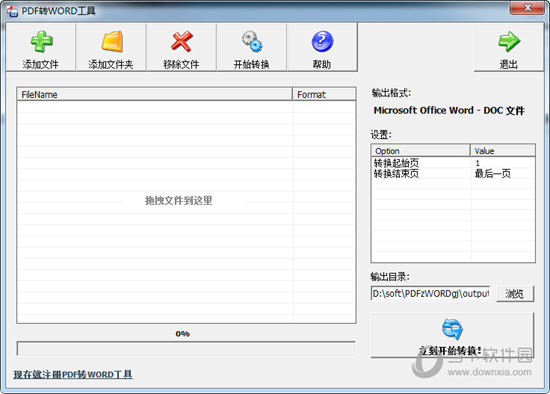
Task: Open 添加文件夹 folder toolbar button
Action: coord(111,47)
